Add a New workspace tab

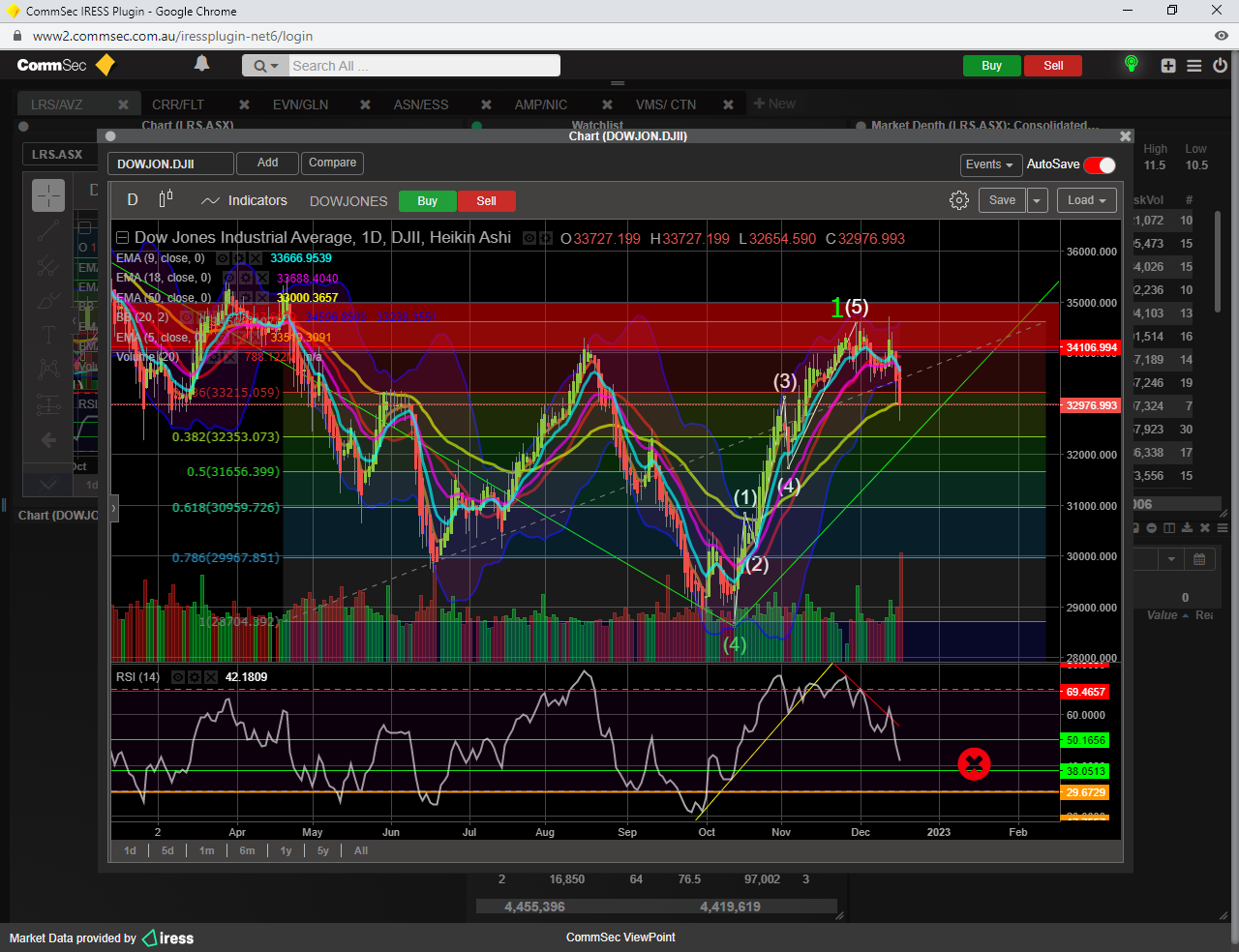(x=774, y=104)
